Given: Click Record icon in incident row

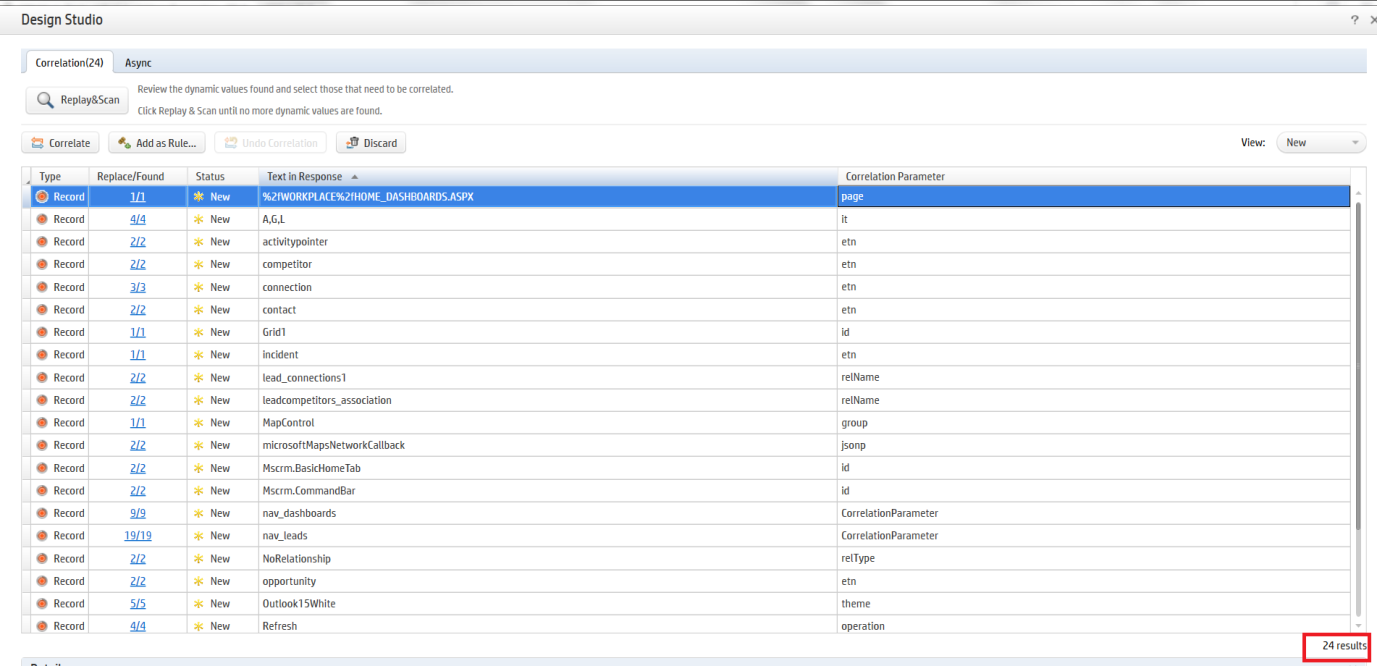Looking at the screenshot, I should coord(42,355).
